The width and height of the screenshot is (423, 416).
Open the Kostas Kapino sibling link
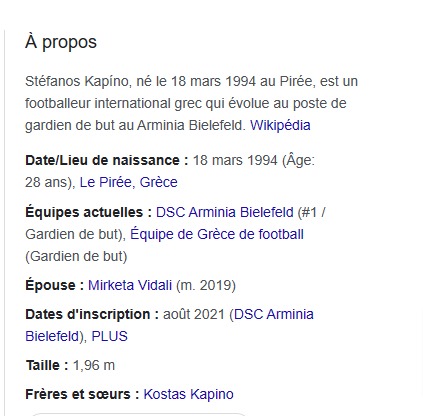[188, 394]
